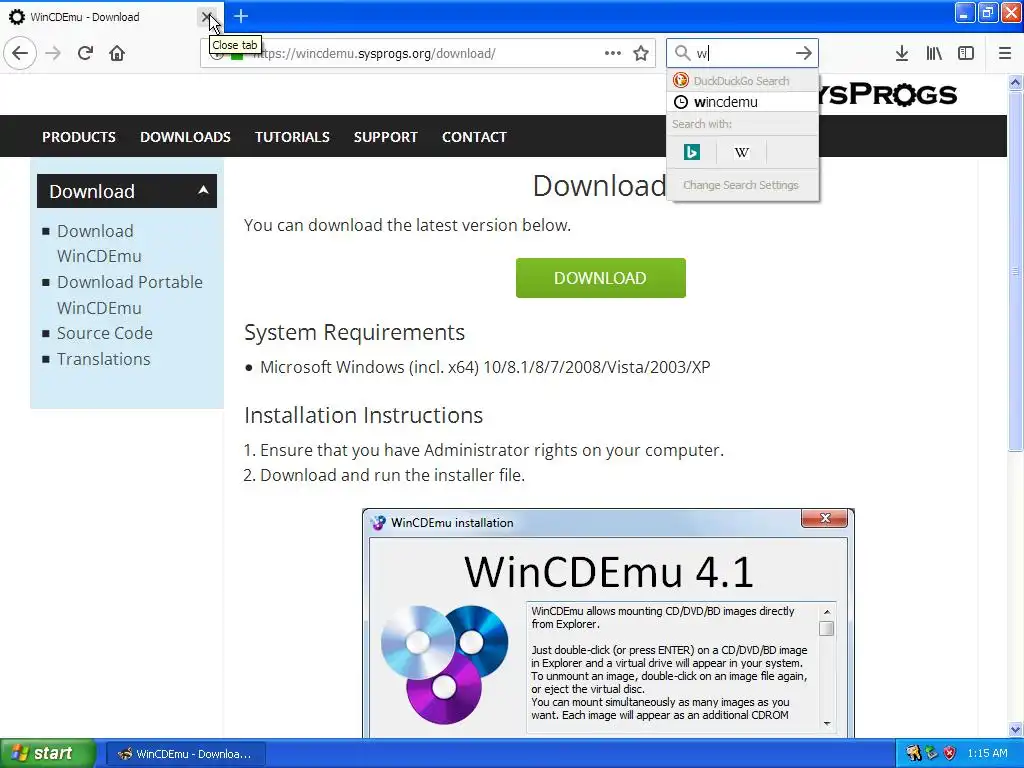Screen dimensions: 1024x768
Task: Open the Source Code link
Action: pyautogui.click(x=104, y=333)
